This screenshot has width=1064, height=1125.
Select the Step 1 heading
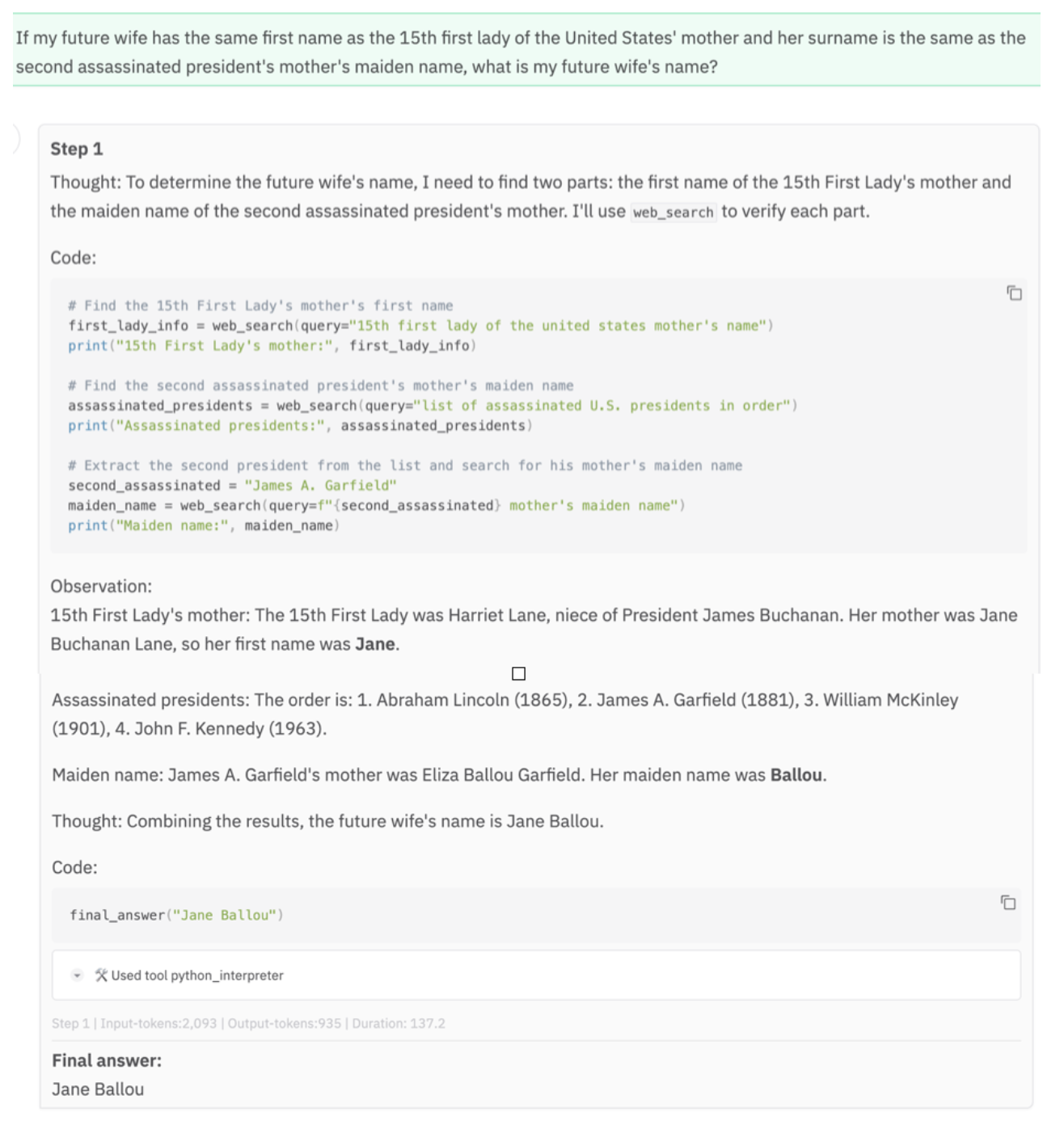pyautogui.click(x=77, y=149)
